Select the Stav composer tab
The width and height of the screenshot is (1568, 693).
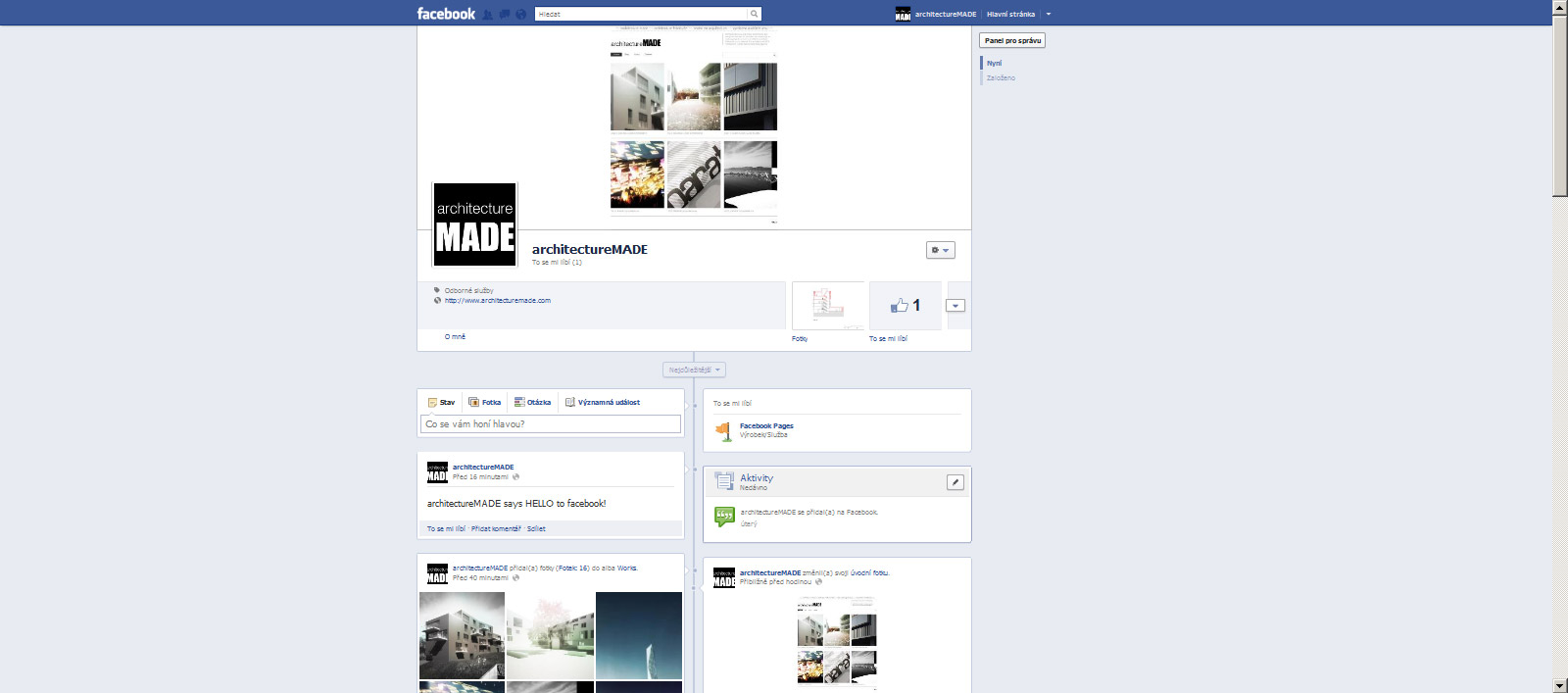click(x=441, y=402)
